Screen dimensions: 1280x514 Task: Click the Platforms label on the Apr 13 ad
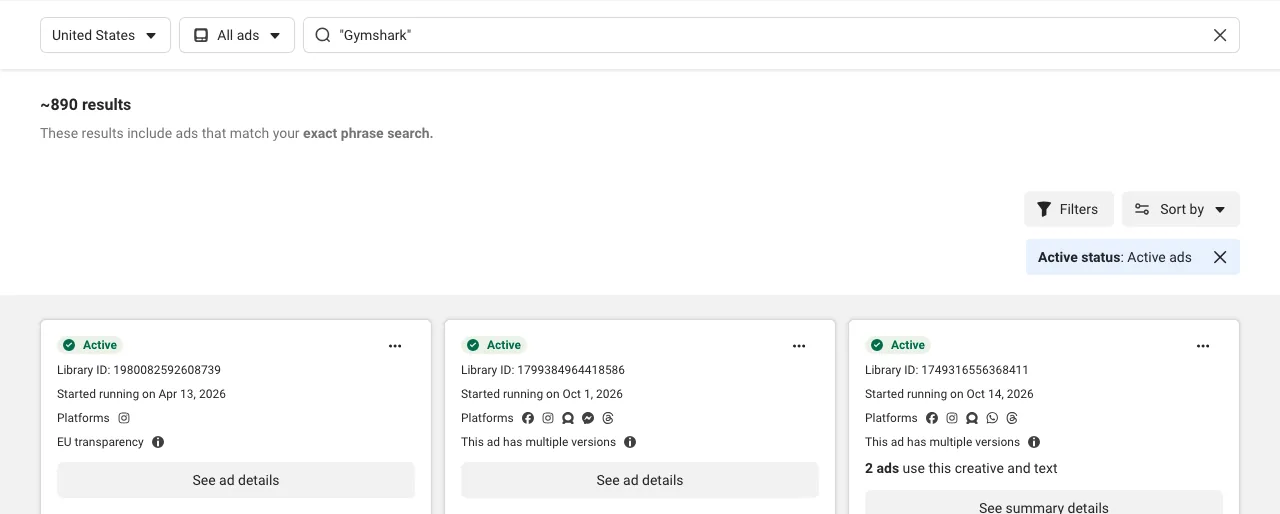(x=83, y=418)
